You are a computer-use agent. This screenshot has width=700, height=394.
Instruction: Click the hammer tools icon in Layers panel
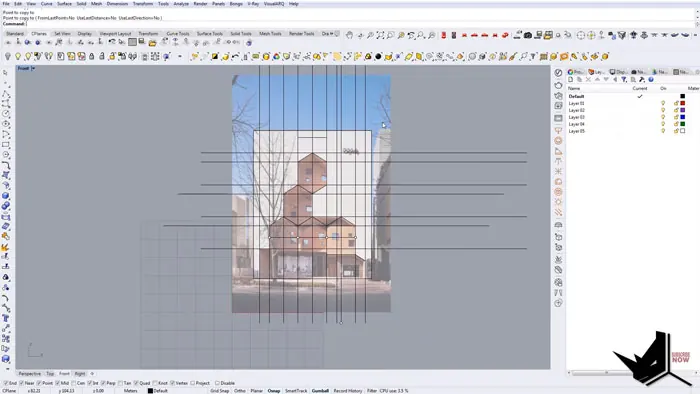(642, 79)
